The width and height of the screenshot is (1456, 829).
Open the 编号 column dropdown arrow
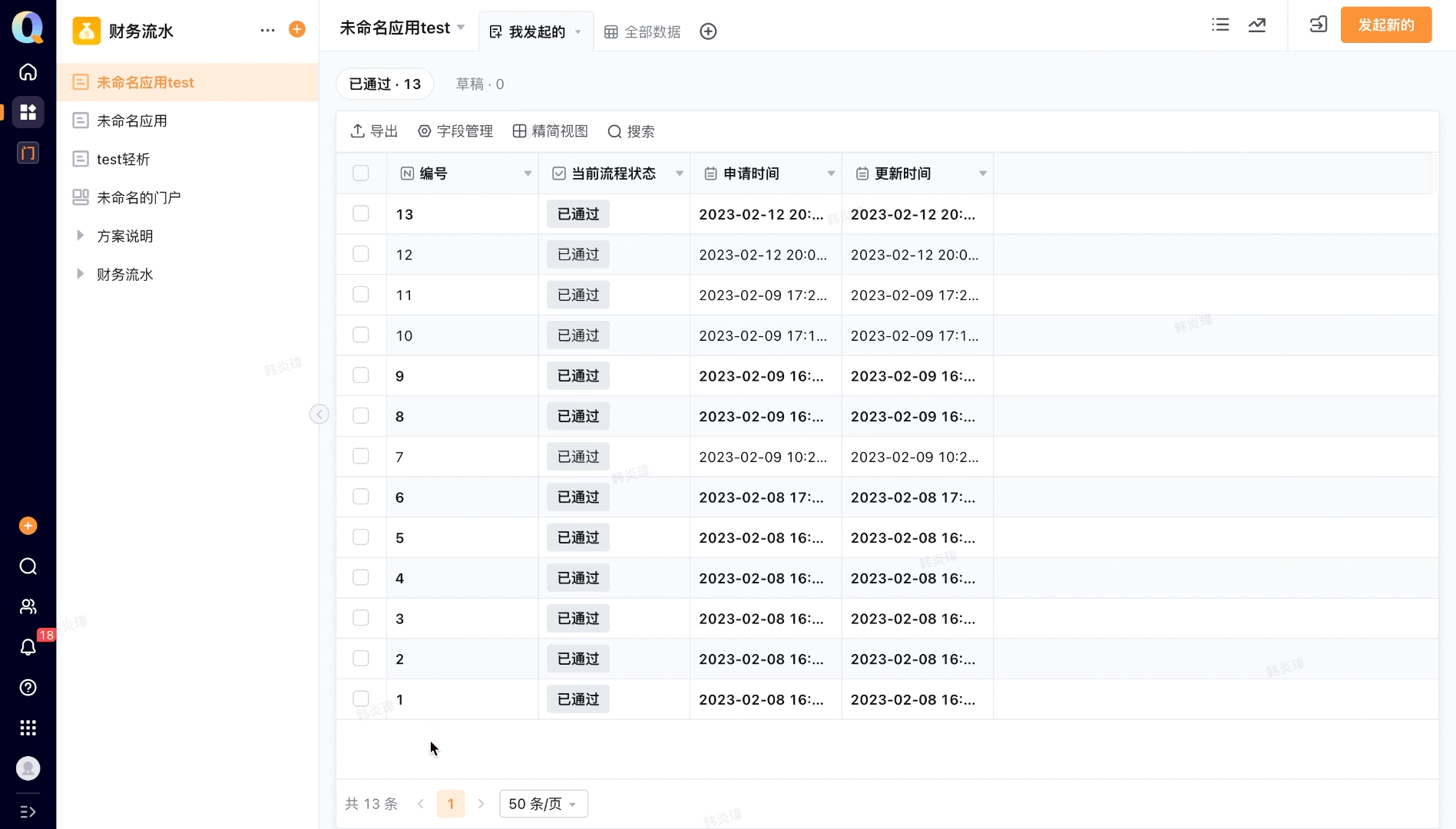click(528, 173)
